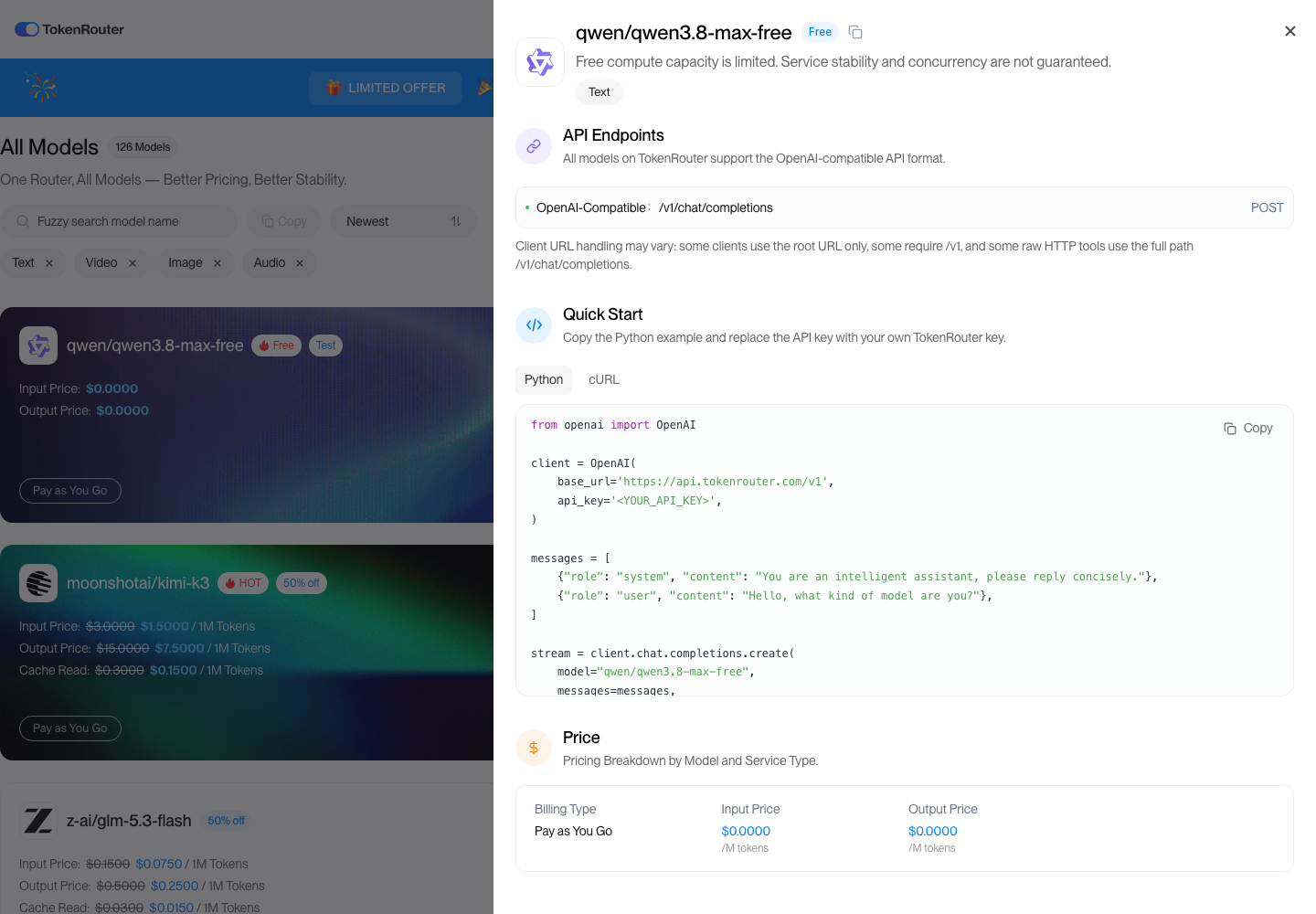
Task: Remove the Image filter chip
Action: click(218, 263)
